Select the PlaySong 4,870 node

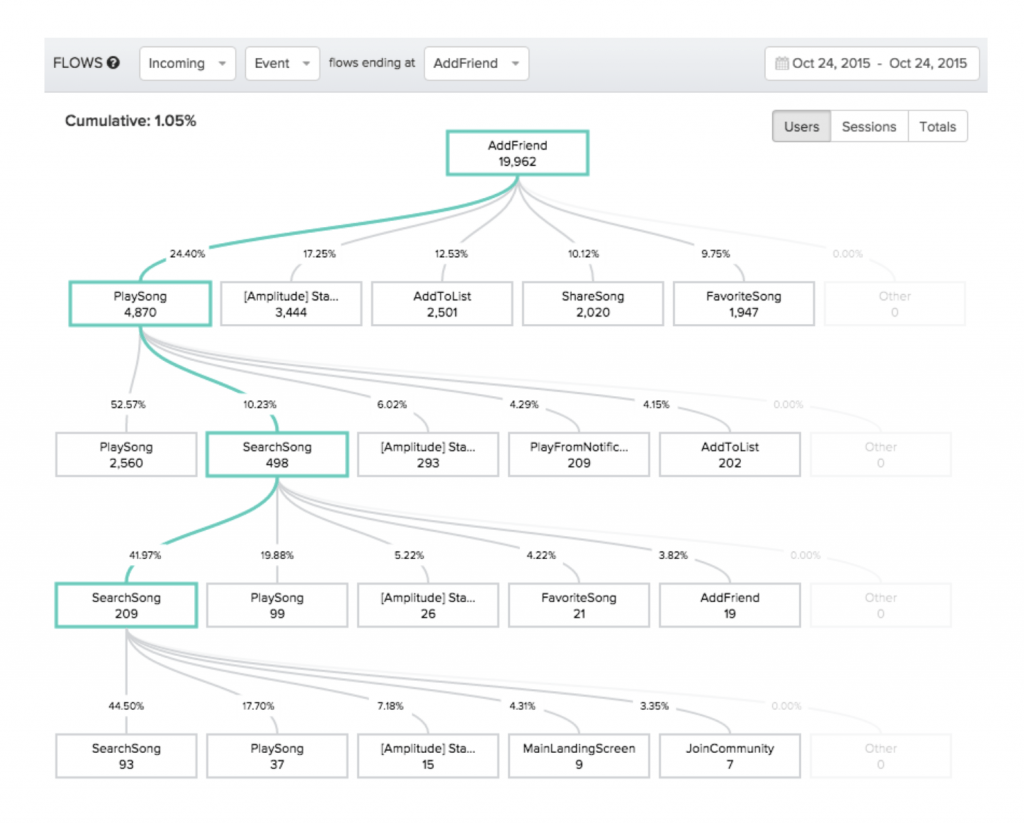(140, 304)
